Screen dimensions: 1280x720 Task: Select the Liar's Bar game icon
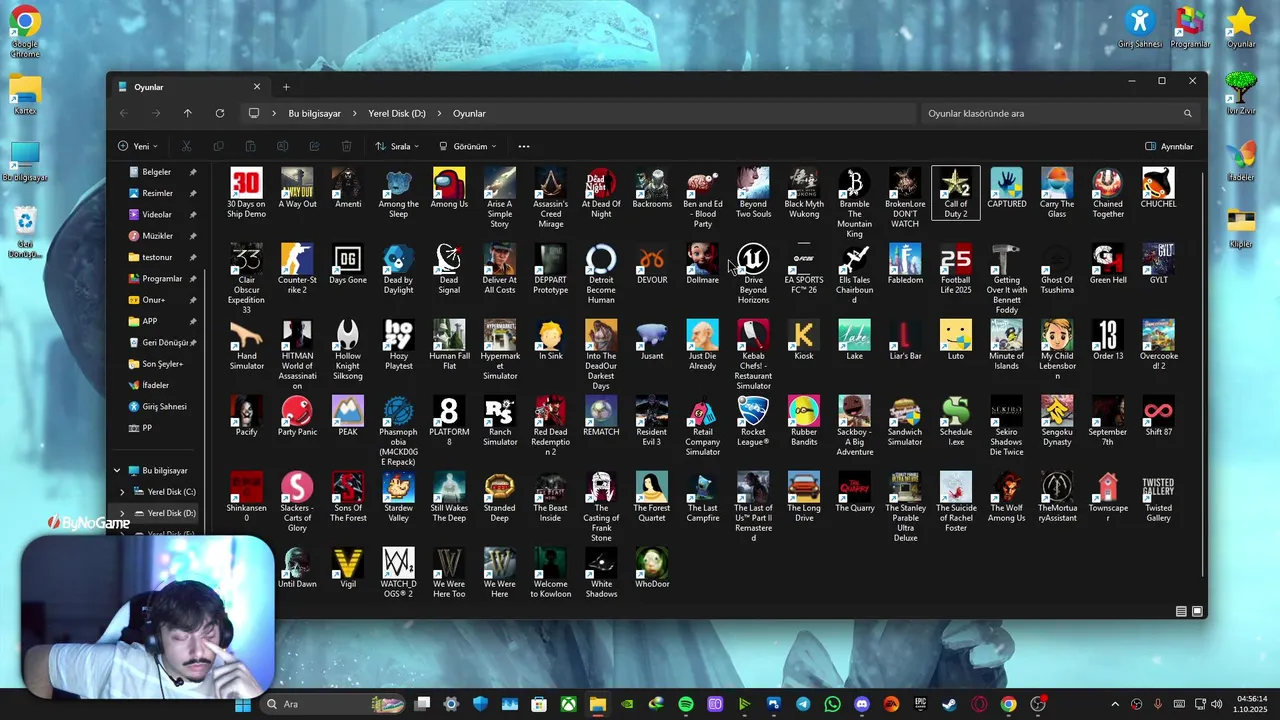point(905,341)
